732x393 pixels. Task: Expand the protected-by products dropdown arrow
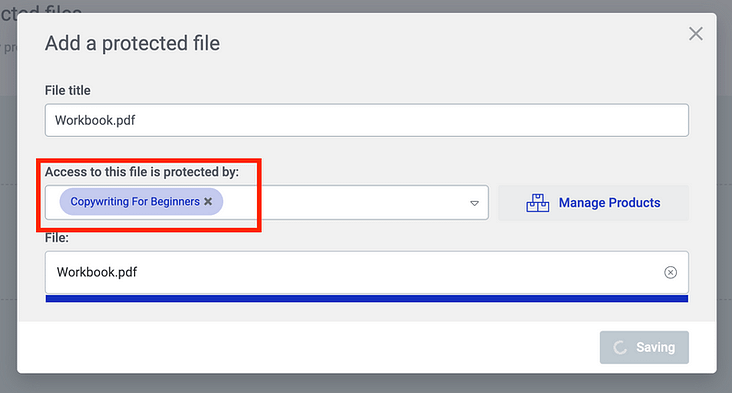[474, 203]
